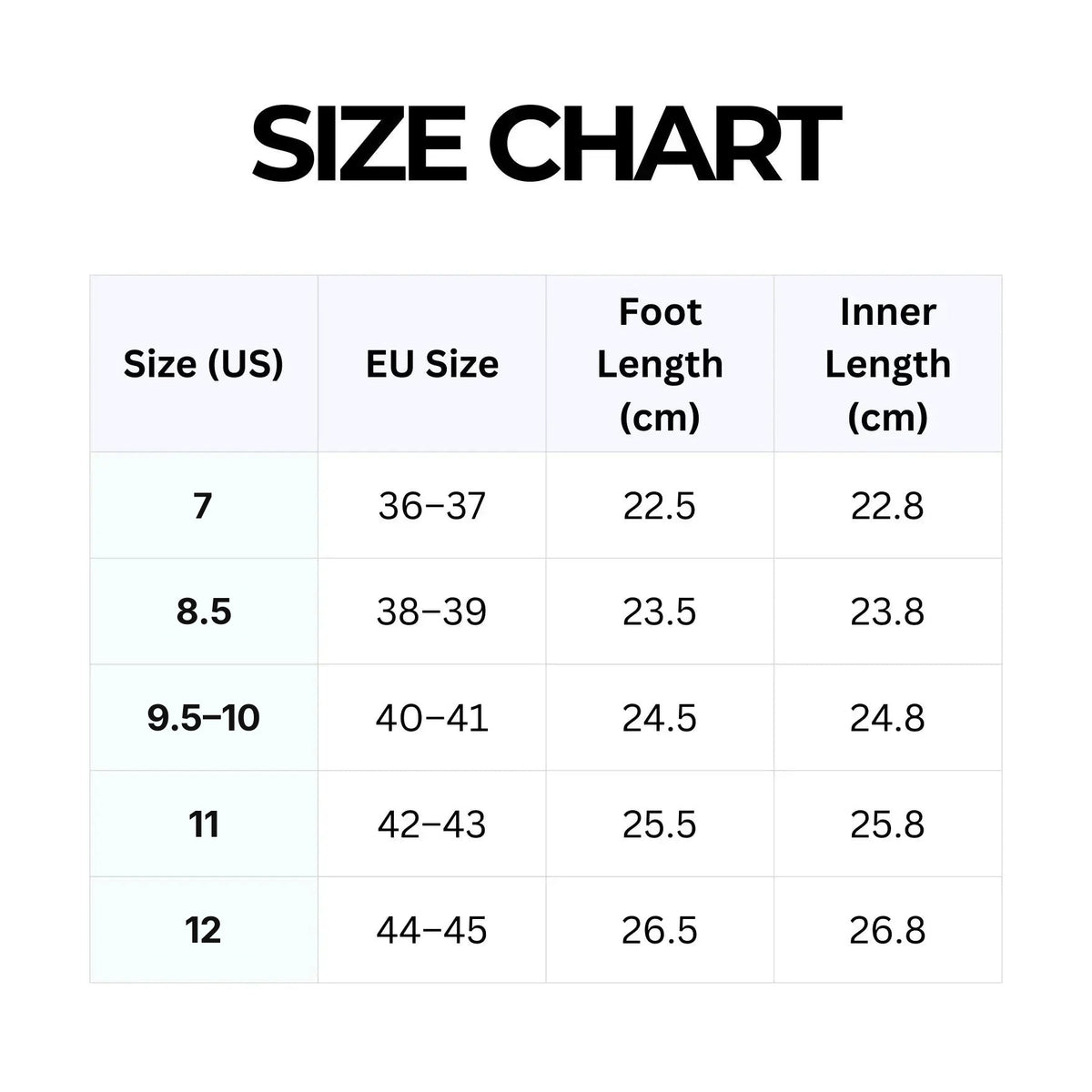Select foot length 24.5 value
1092x1092 pixels.
[660, 718]
